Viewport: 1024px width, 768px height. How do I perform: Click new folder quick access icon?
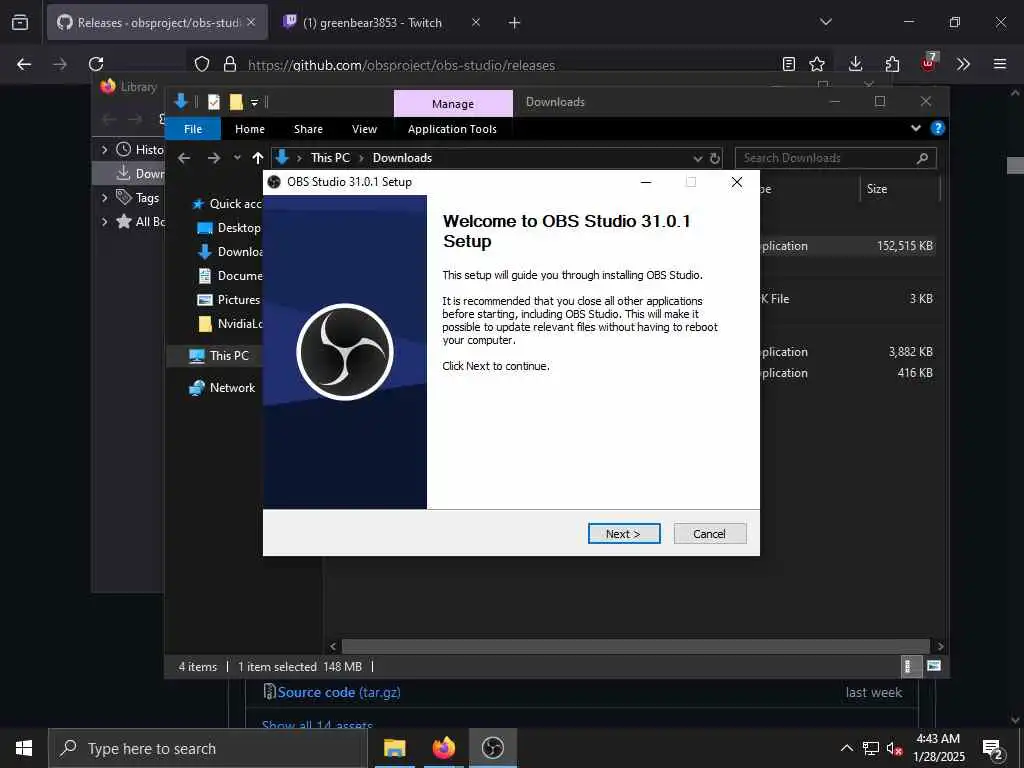pyautogui.click(x=236, y=102)
